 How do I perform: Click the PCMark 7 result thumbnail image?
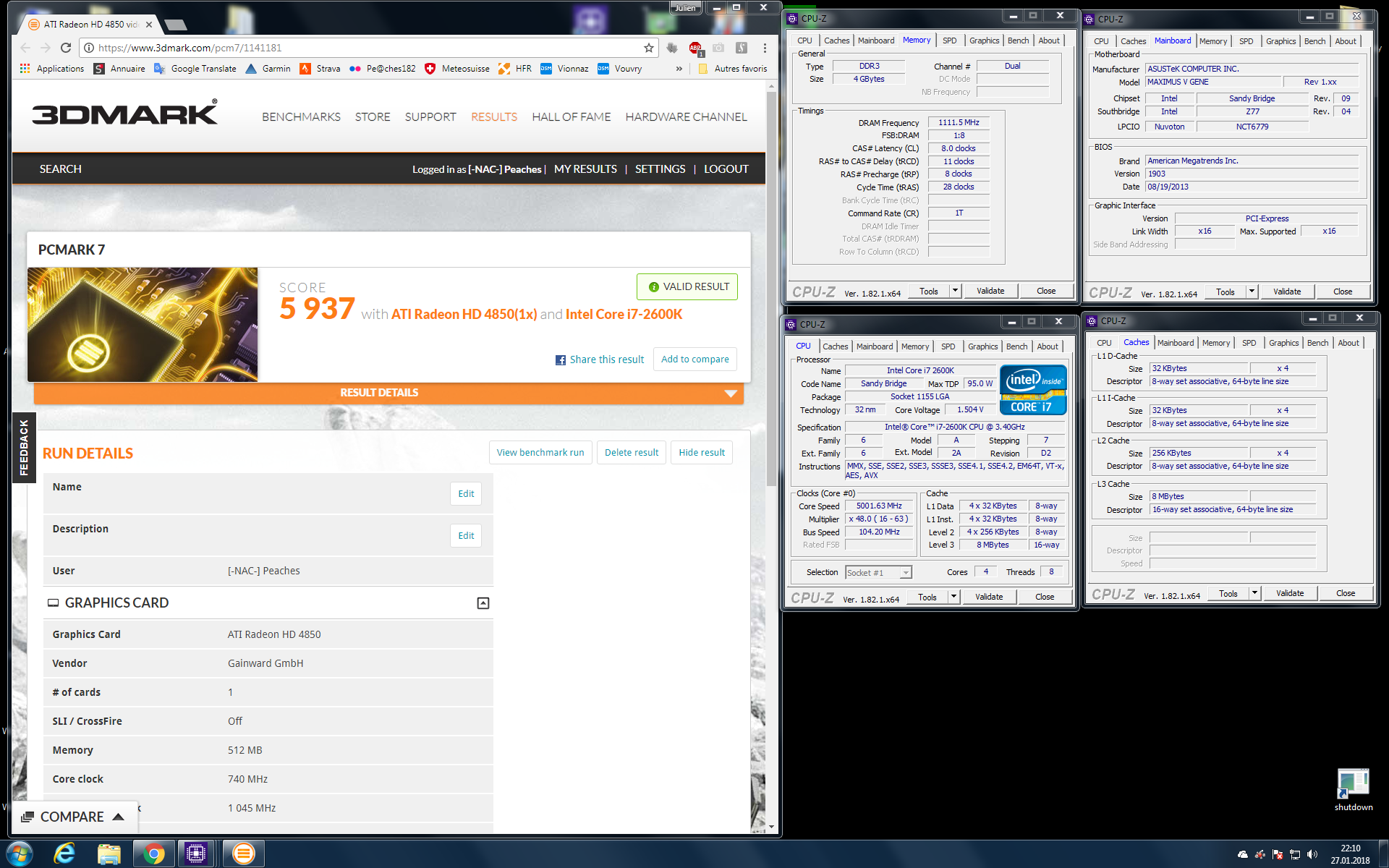143,325
